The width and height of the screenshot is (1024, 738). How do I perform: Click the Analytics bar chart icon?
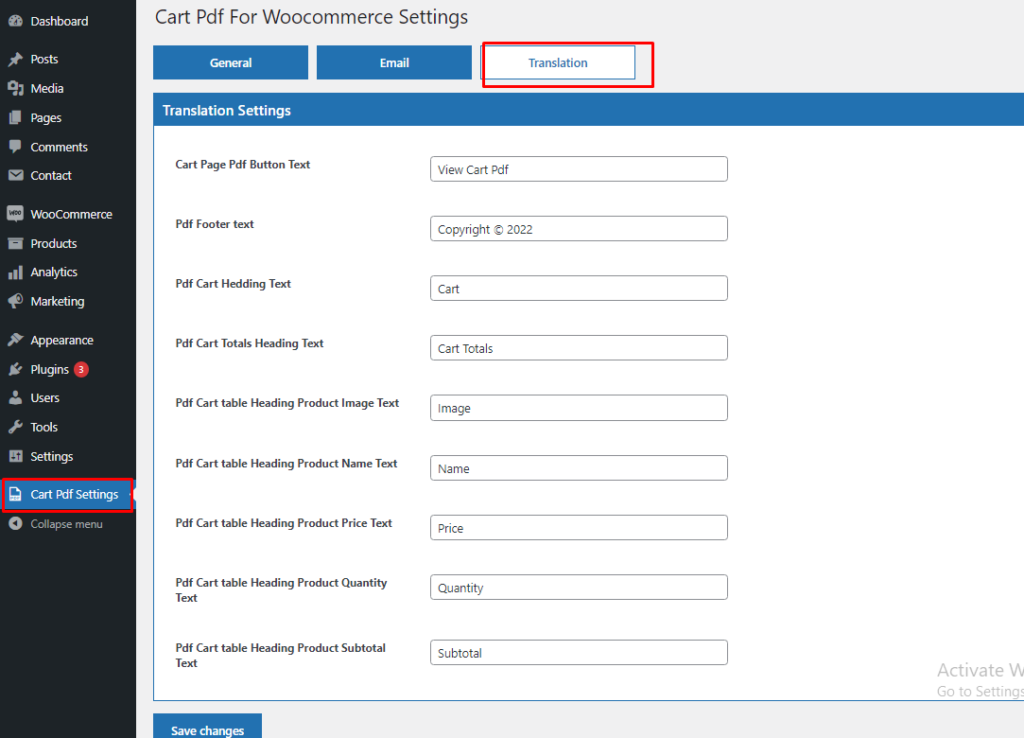click(16, 272)
